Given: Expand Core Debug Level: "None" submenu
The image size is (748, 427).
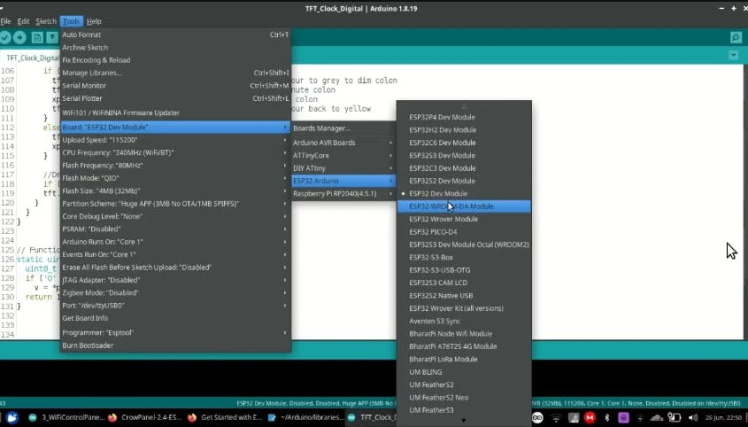Looking at the screenshot, I should [x=176, y=216].
